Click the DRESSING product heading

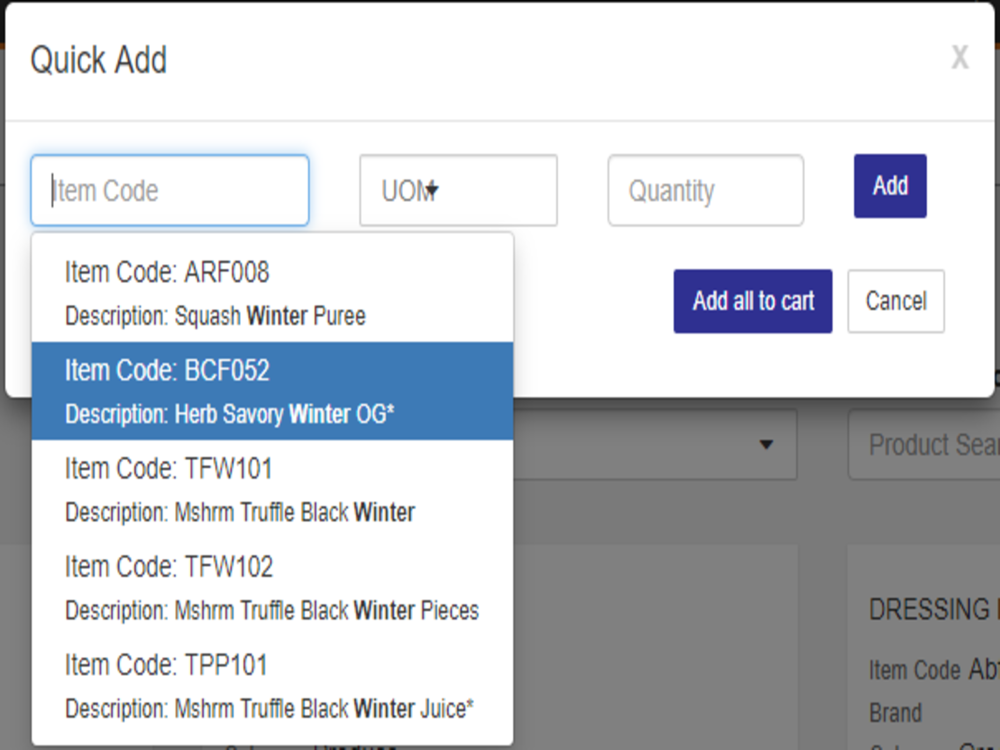pyautogui.click(x=934, y=610)
